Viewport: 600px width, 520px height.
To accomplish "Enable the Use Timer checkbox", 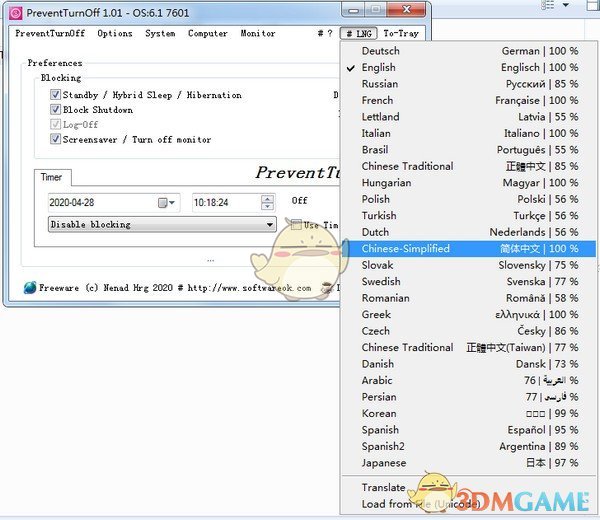I will coord(296,225).
